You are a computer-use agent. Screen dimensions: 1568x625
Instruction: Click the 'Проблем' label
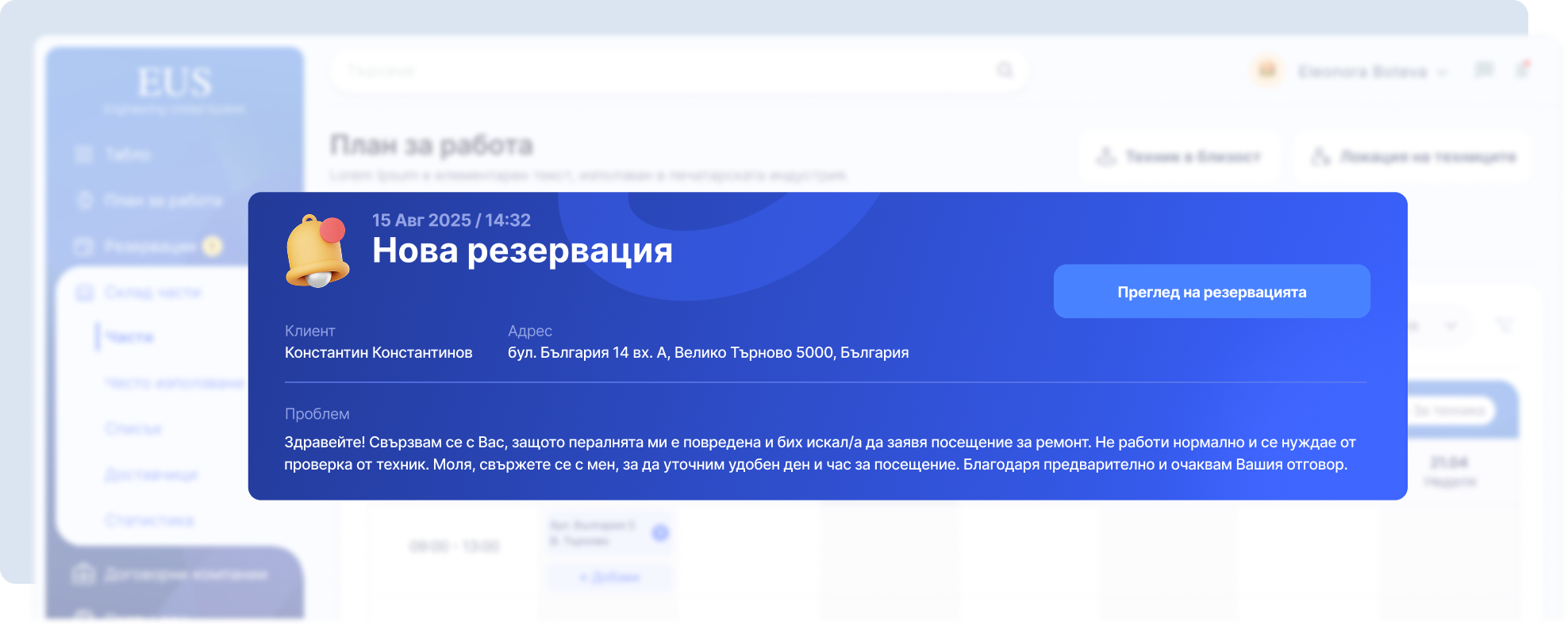pos(317,414)
